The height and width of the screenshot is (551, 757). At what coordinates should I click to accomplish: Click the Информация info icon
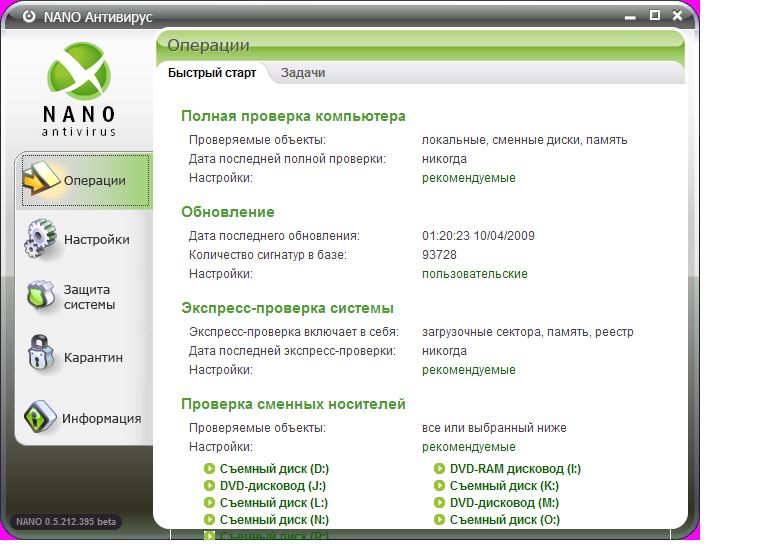pos(40,417)
